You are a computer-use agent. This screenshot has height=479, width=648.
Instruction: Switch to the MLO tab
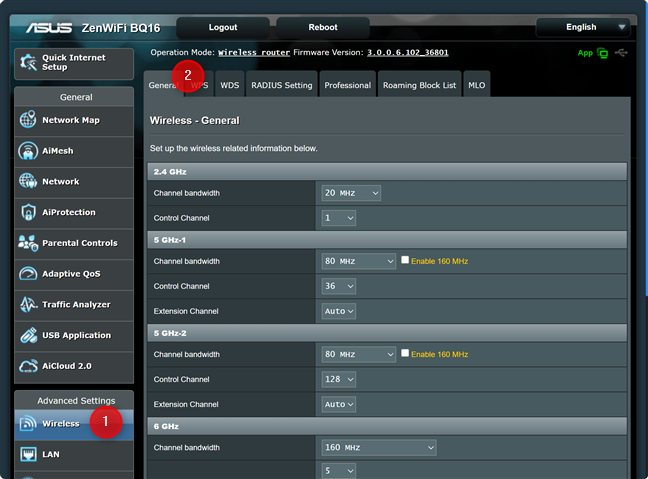[476, 85]
